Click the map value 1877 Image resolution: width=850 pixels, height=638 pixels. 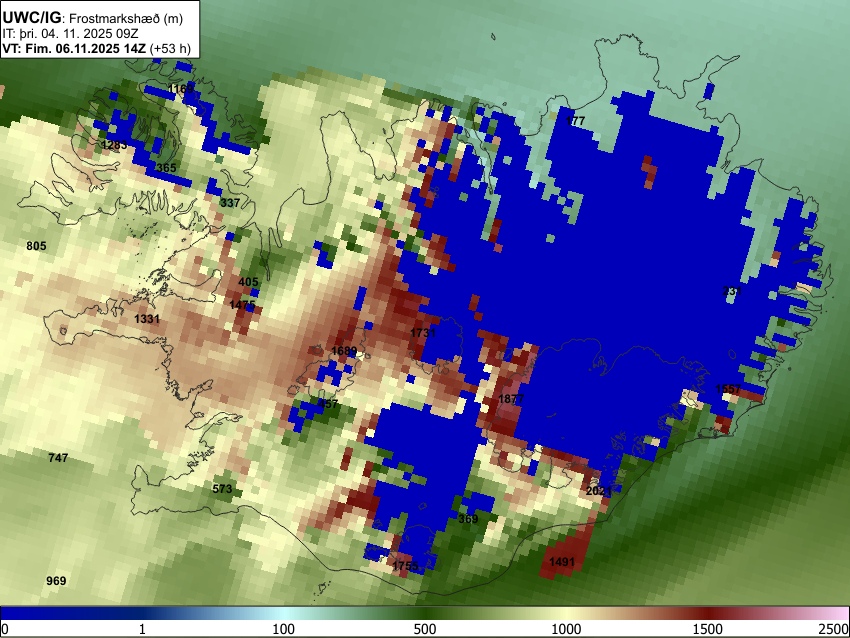pos(511,399)
